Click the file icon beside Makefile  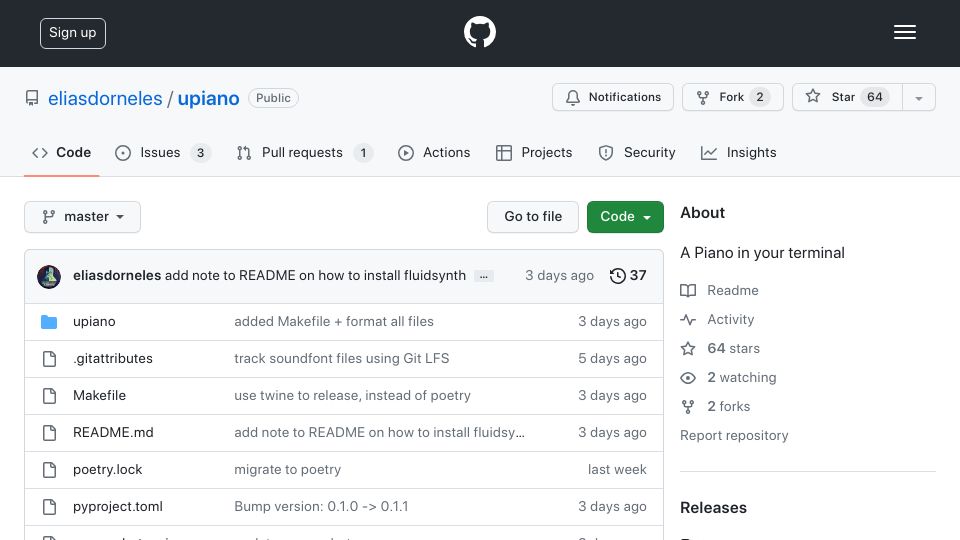[x=49, y=396]
